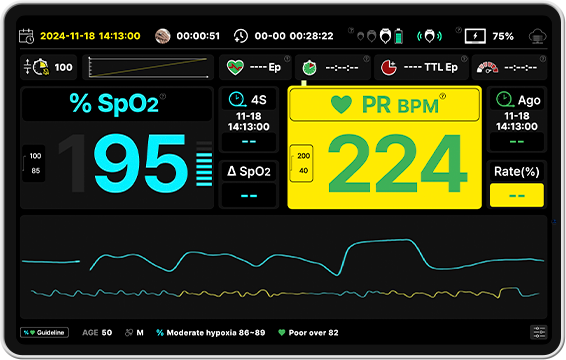Edit the AGE 50 field
Viewport: 566px width, 360px height.
[x=97, y=333]
